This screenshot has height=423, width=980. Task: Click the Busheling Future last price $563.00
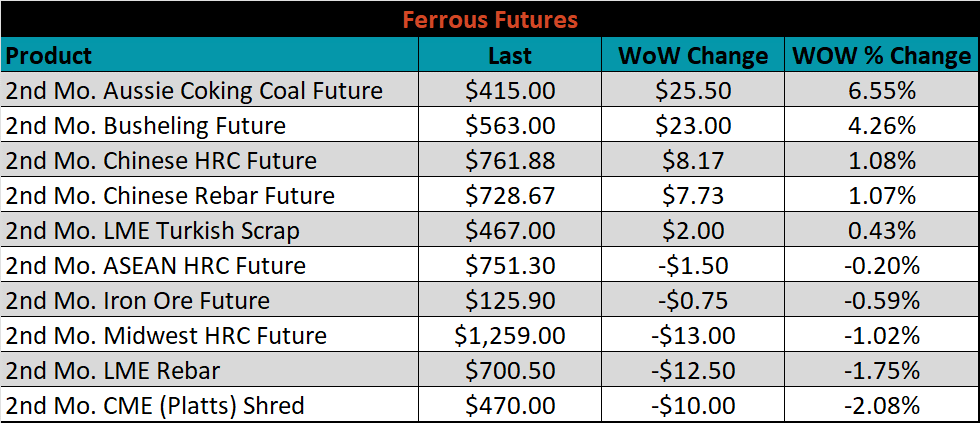point(510,125)
